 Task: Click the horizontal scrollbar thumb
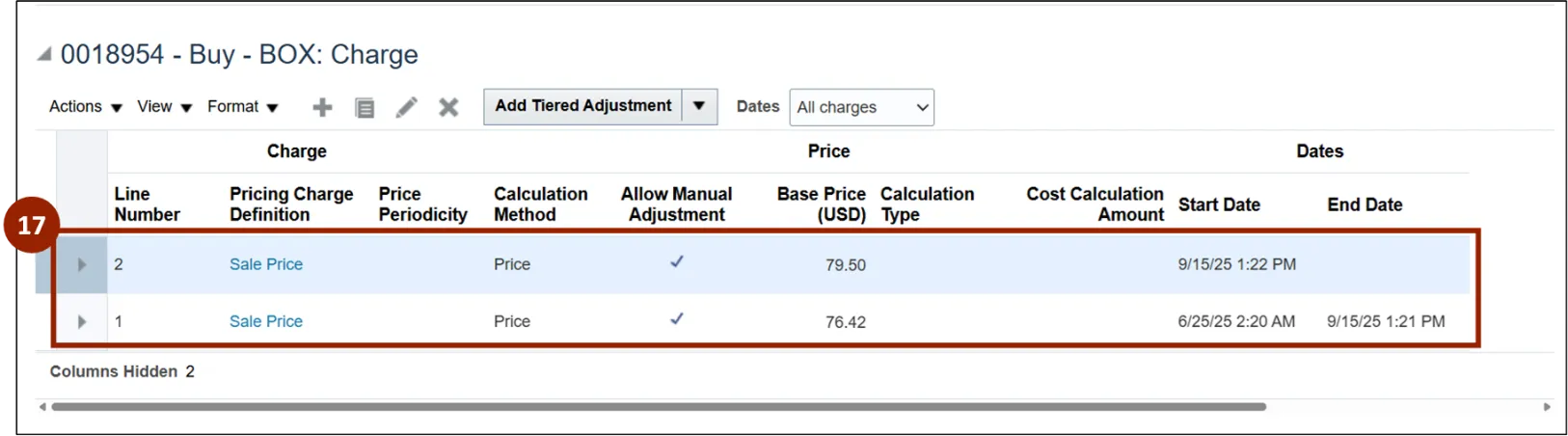pos(658,407)
